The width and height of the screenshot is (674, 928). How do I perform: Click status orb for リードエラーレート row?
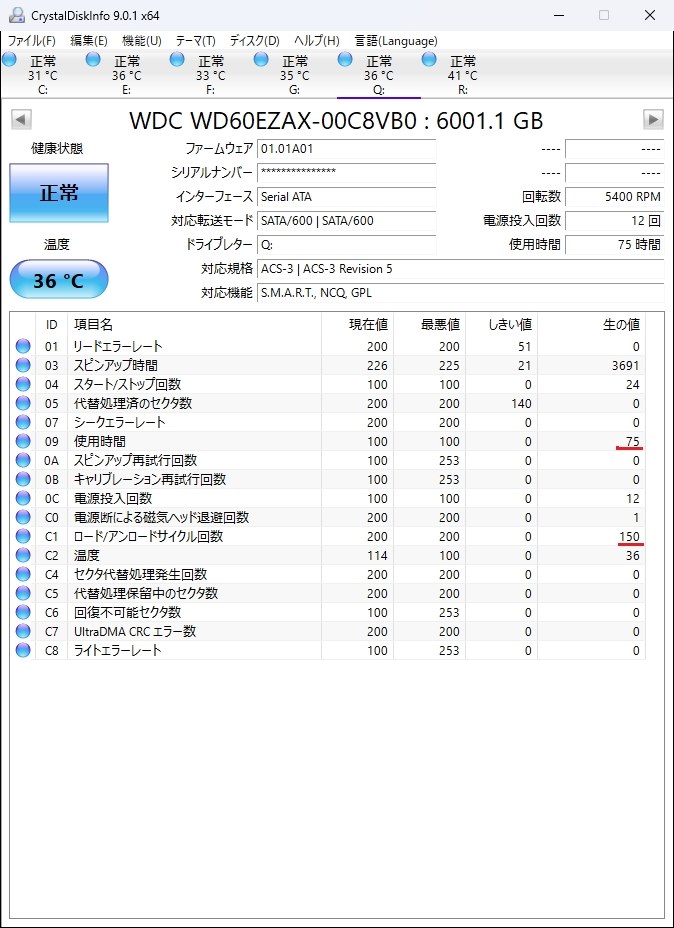[23, 346]
